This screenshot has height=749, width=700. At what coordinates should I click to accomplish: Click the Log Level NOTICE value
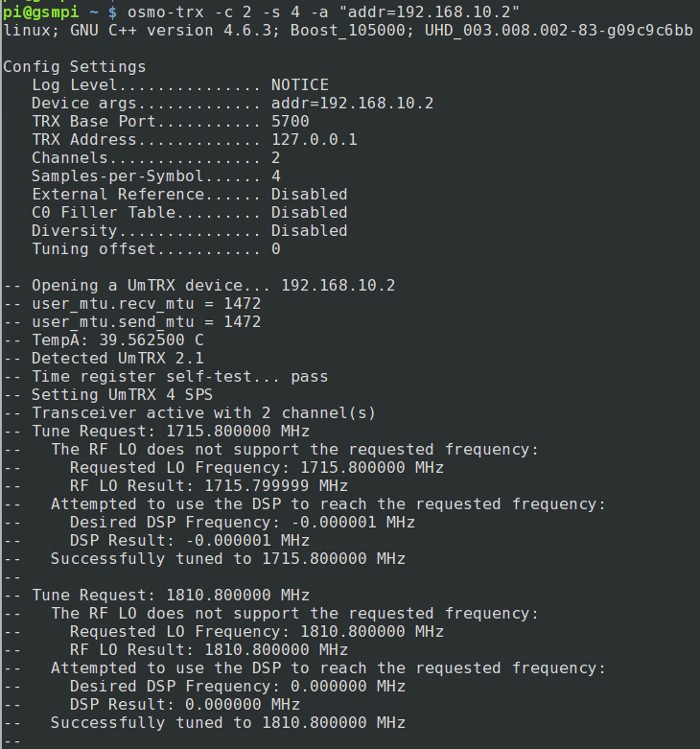[299, 85]
